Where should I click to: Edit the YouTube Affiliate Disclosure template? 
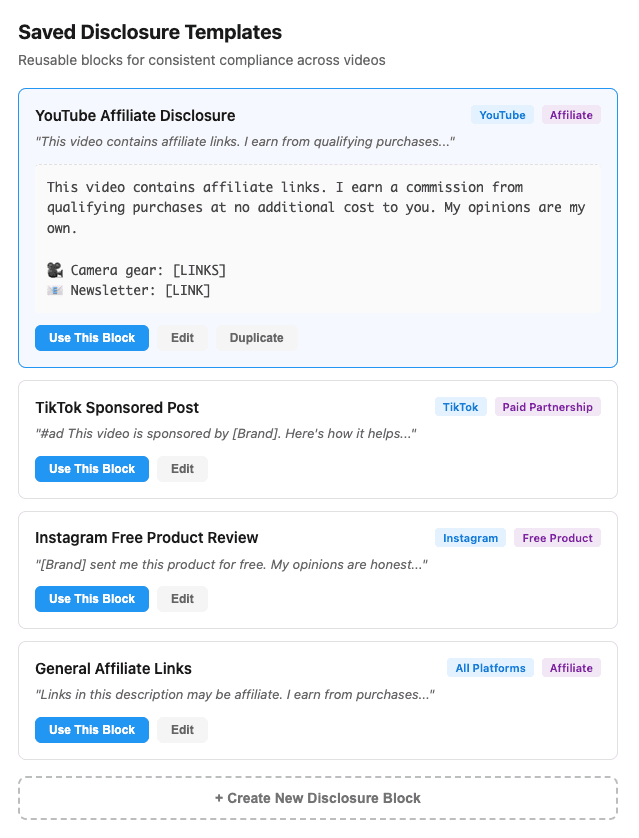[x=182, y=338]
